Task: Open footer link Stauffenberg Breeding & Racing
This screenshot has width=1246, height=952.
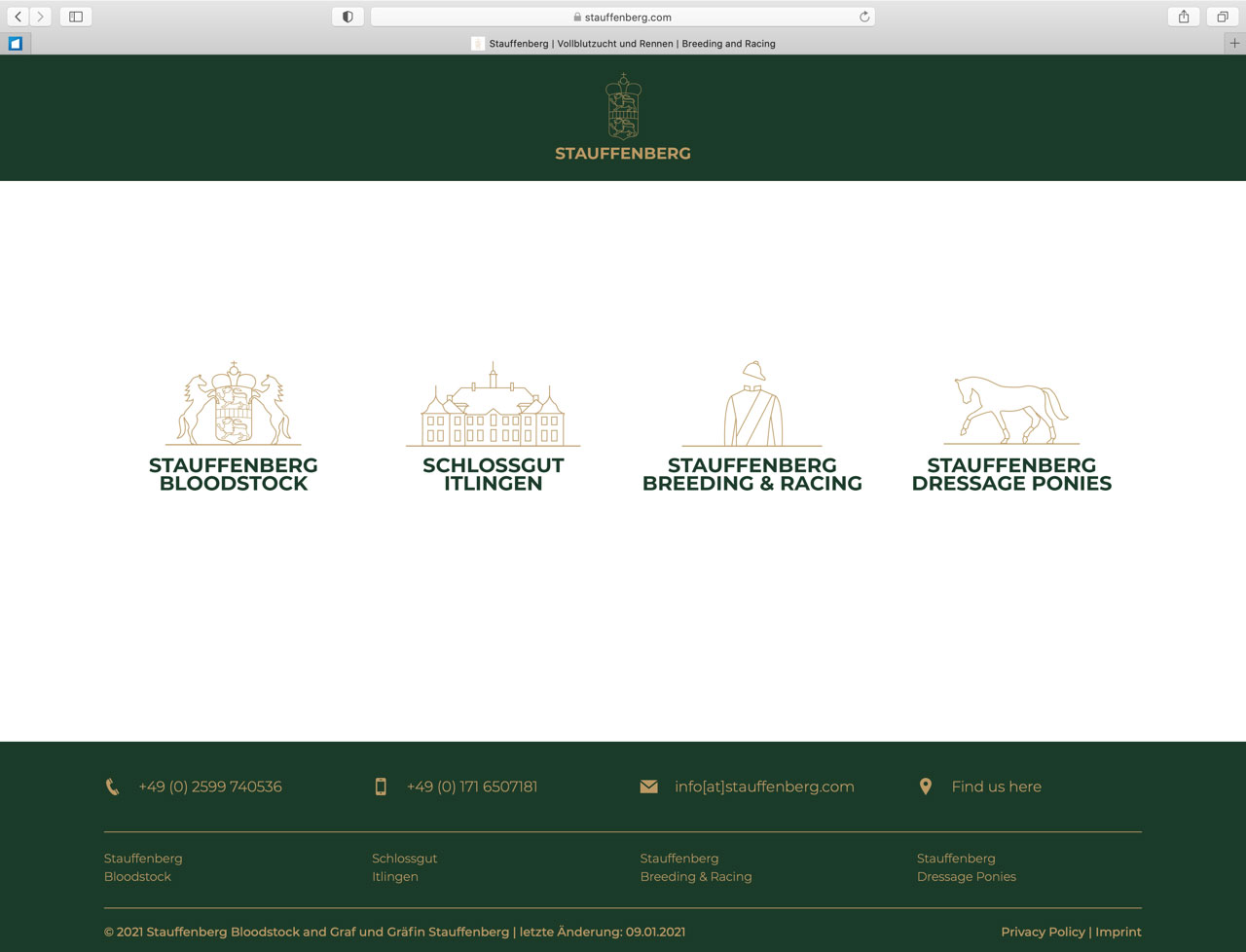Action: coord(696,867)
